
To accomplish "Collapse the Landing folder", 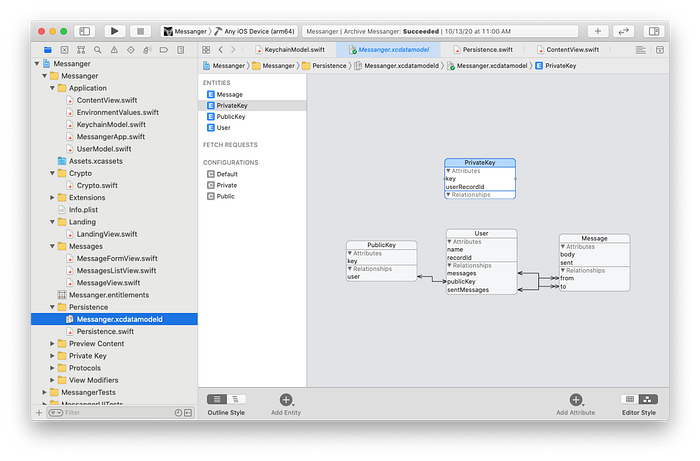I will pyautogui.click(x=52, y=222).
